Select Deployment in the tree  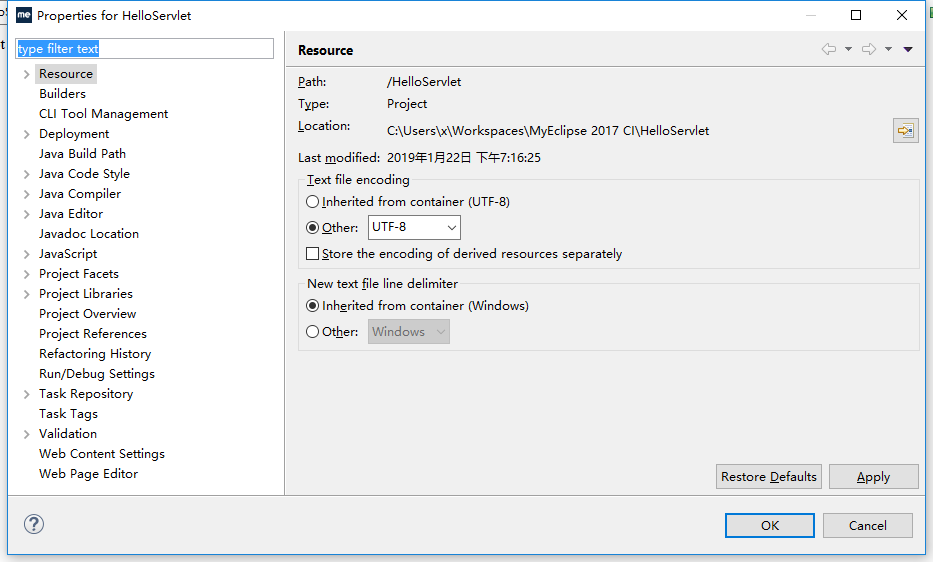click(74, 134)
